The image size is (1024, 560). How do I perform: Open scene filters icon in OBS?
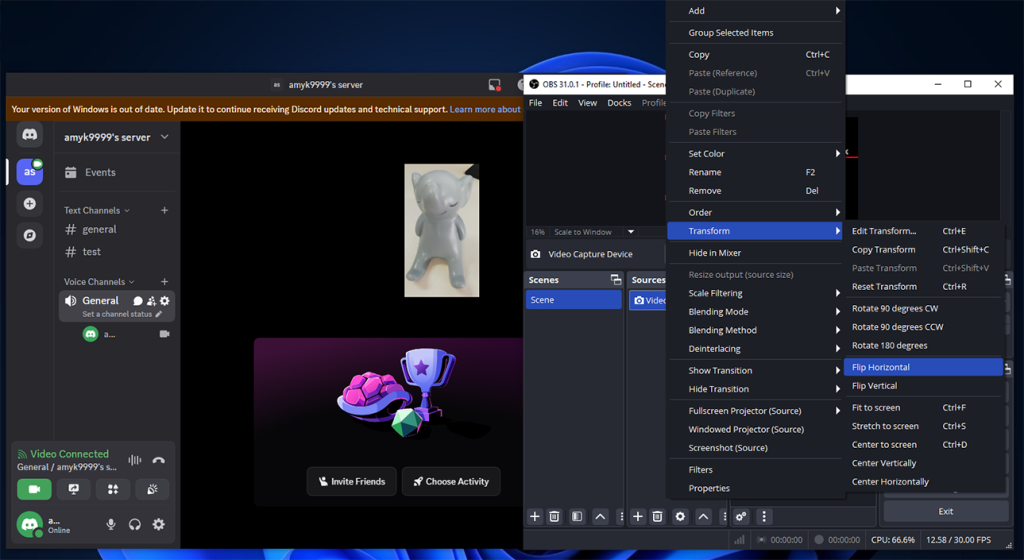tap(577, 516)
